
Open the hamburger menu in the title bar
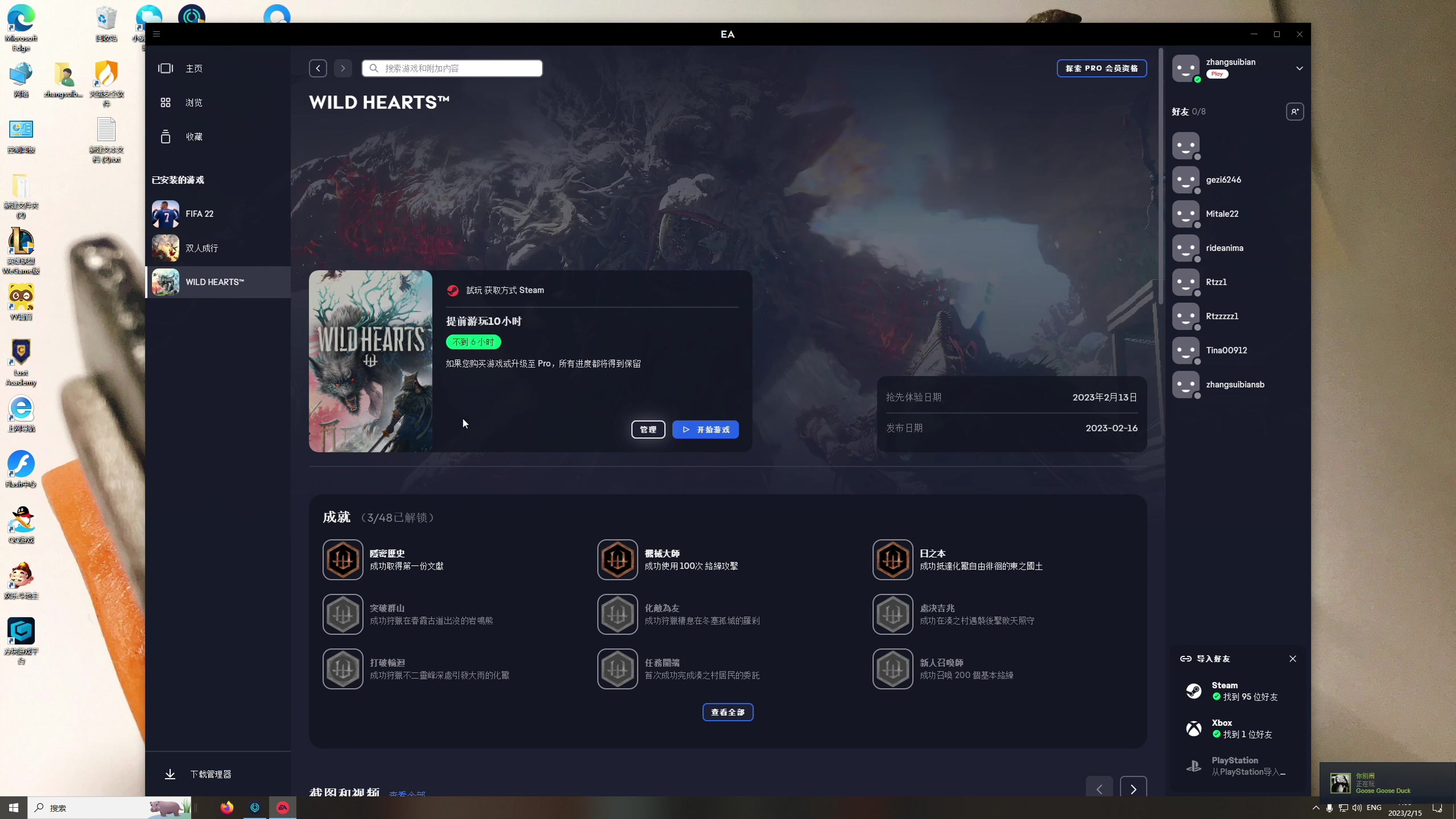click(x=156, y=34)
